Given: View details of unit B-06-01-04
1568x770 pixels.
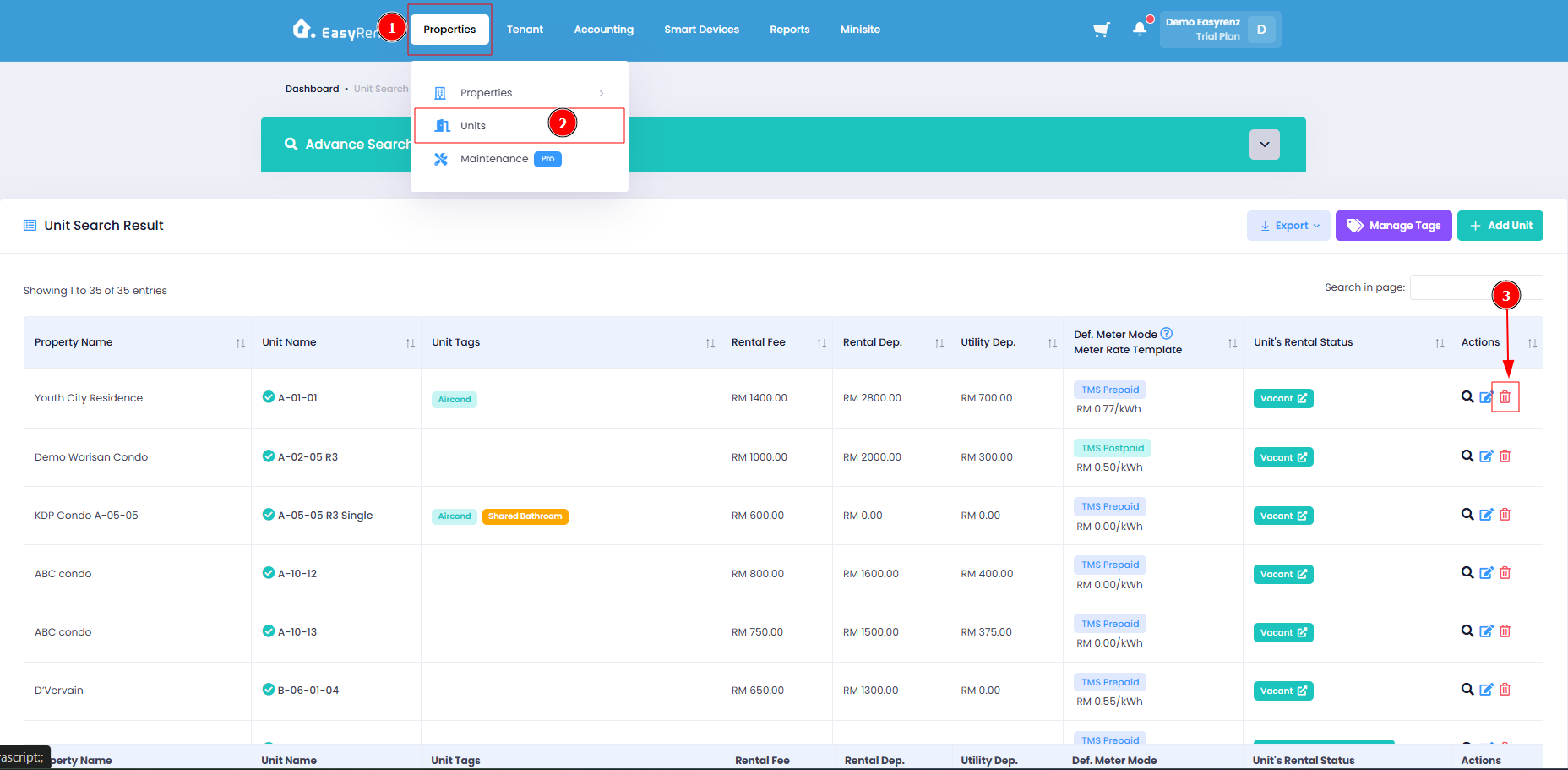Looking at the screenshot, I should coord(1467,689).
